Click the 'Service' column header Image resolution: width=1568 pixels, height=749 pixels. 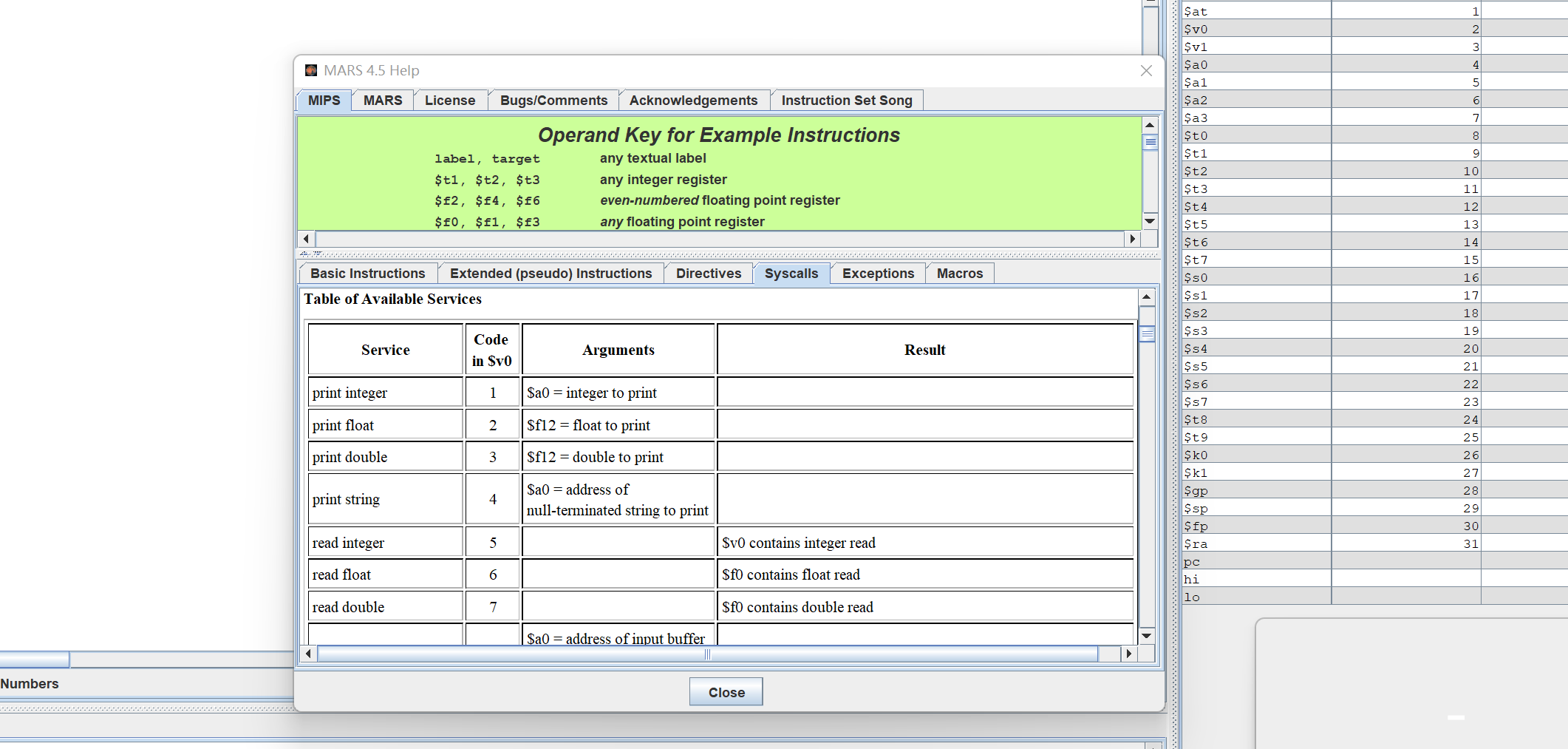386,350
